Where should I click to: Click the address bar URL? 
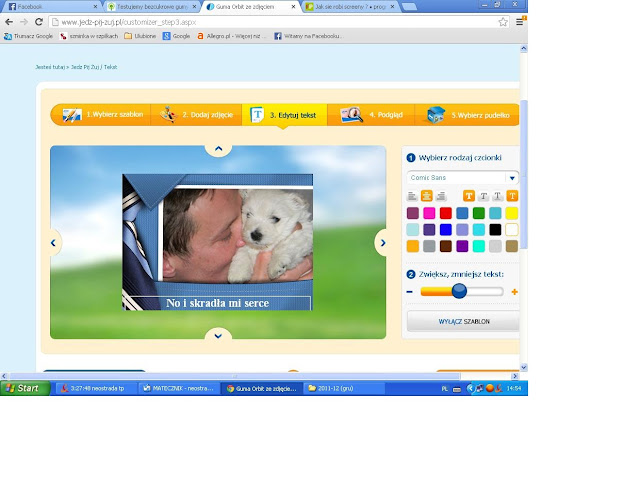(129, 22)
